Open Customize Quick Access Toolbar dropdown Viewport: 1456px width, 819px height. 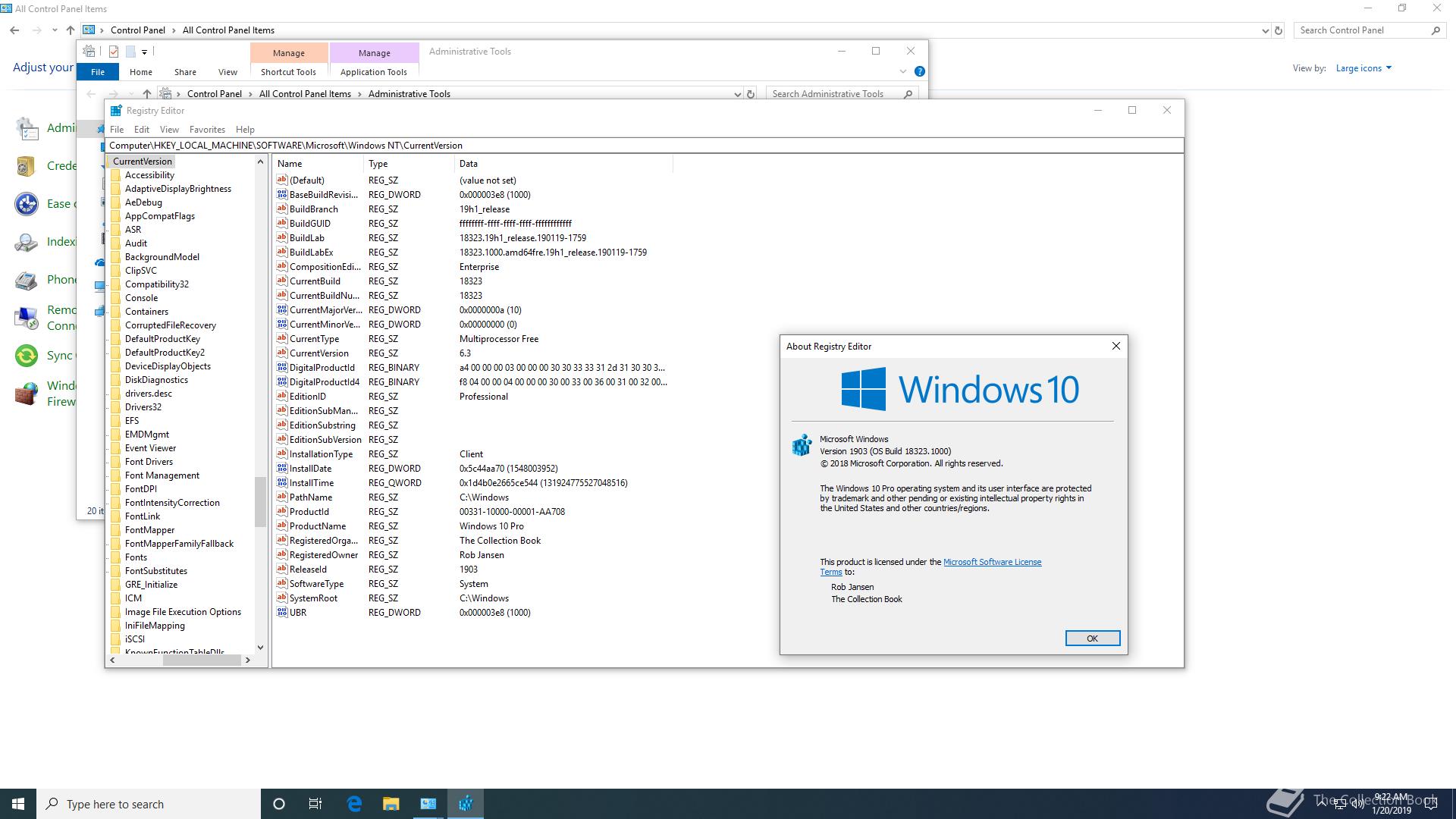pyautogui.click(x=144, y=52)
